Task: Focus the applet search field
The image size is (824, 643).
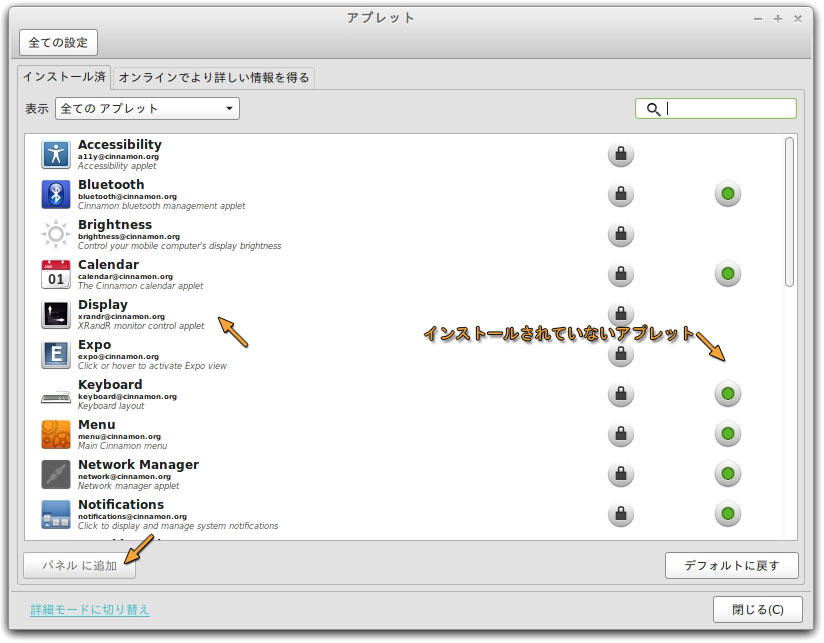Action: coord(727,109)
